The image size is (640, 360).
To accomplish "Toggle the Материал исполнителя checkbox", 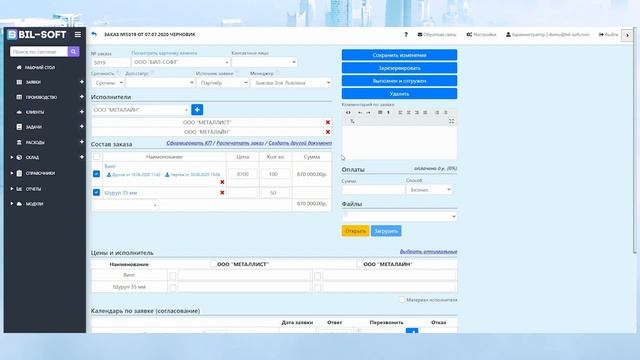I will [x=402, y=300].
